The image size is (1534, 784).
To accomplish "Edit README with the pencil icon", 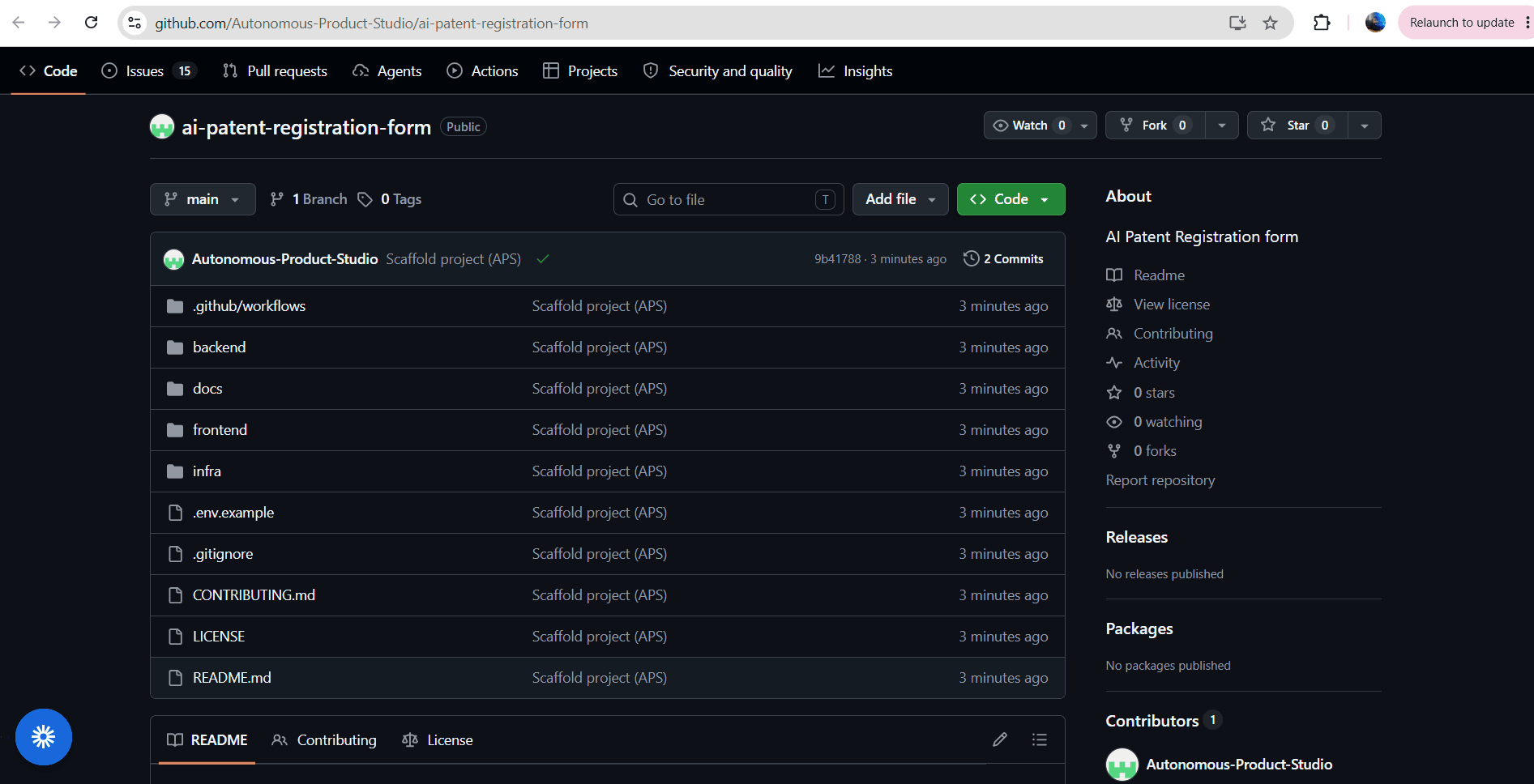I will pos(1000,739).
